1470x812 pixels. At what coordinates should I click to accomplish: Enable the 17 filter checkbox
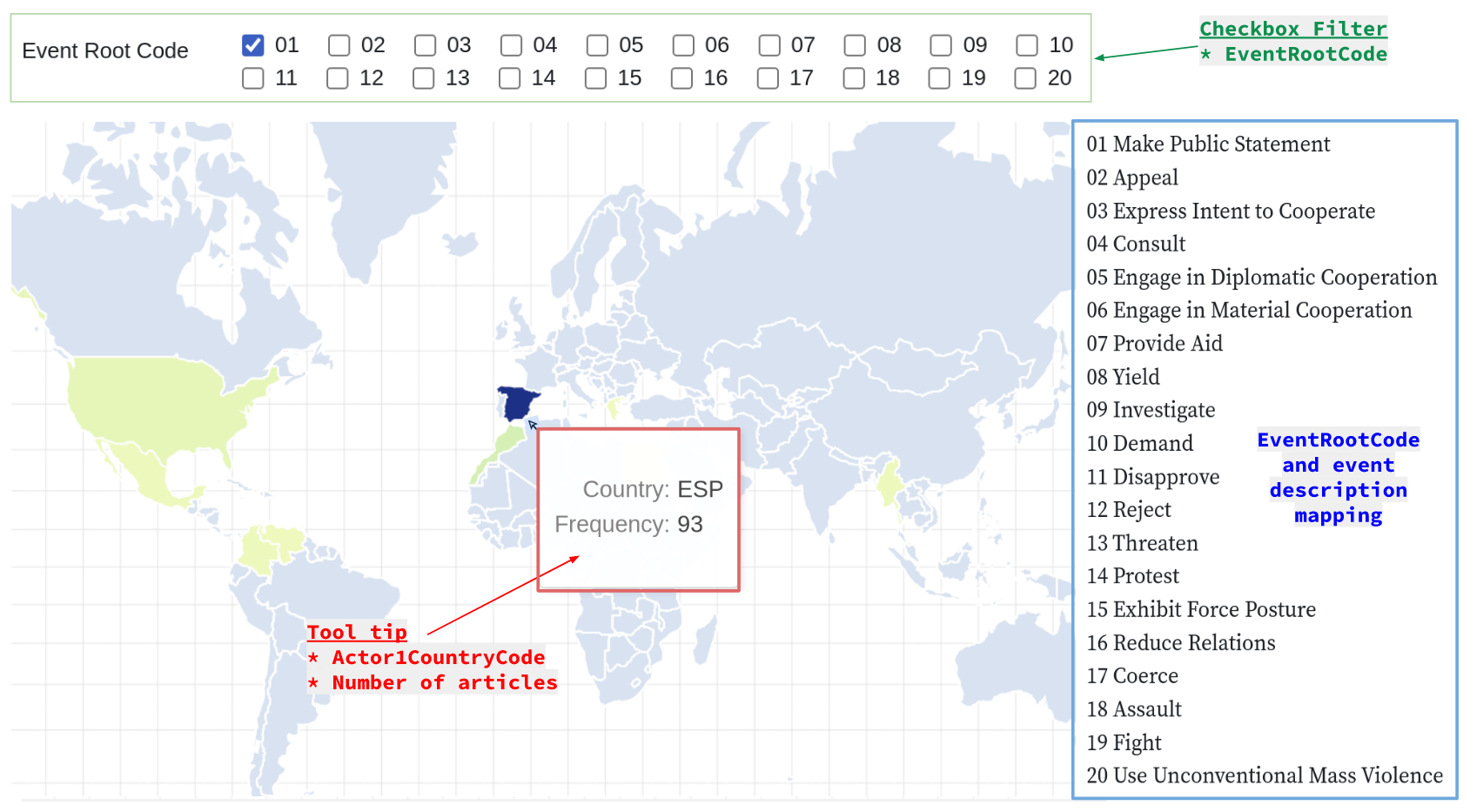(768, 78)
